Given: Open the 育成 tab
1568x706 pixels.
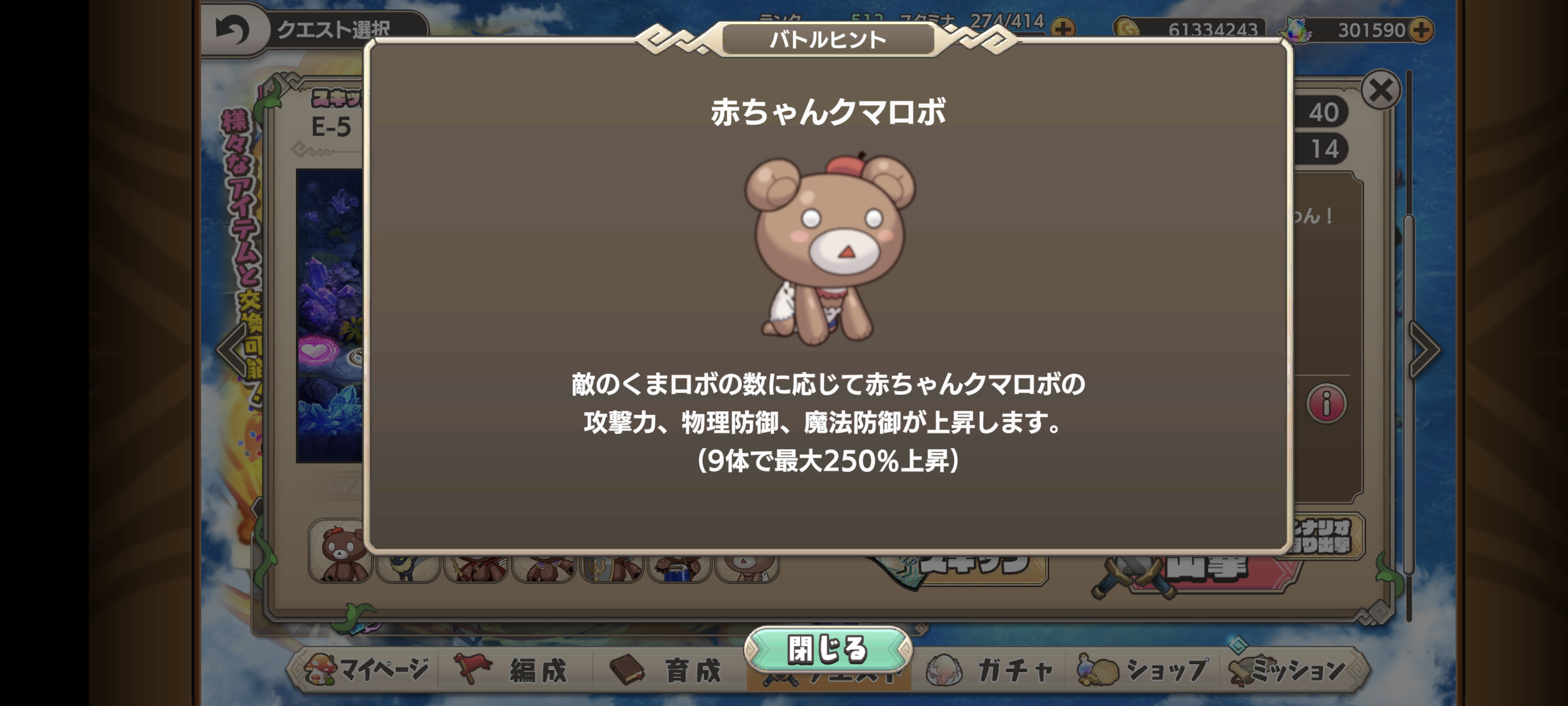Looking at the screenshot, I should 668,670.
